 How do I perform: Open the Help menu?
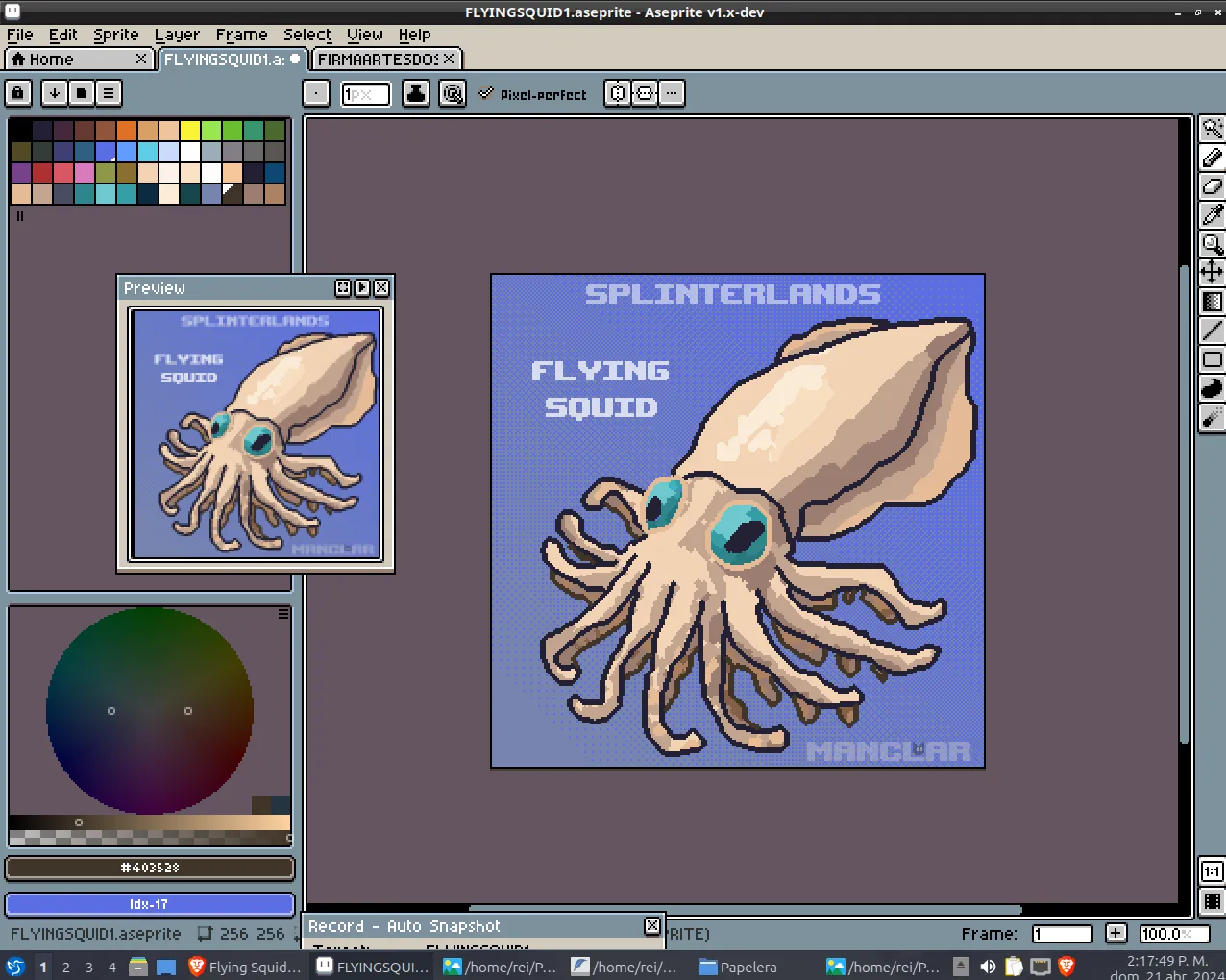click(415, 35)
